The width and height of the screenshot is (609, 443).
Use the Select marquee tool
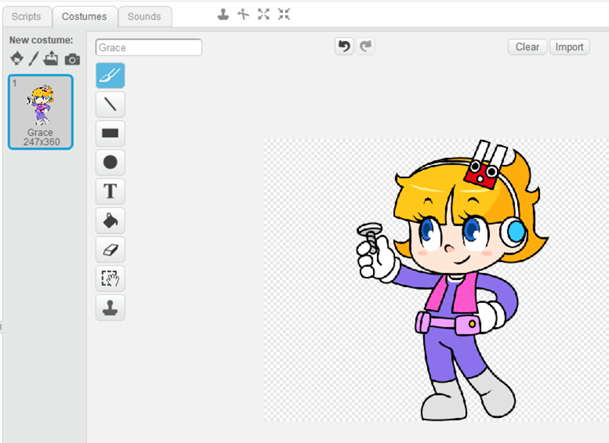click(x=110, y=278)
